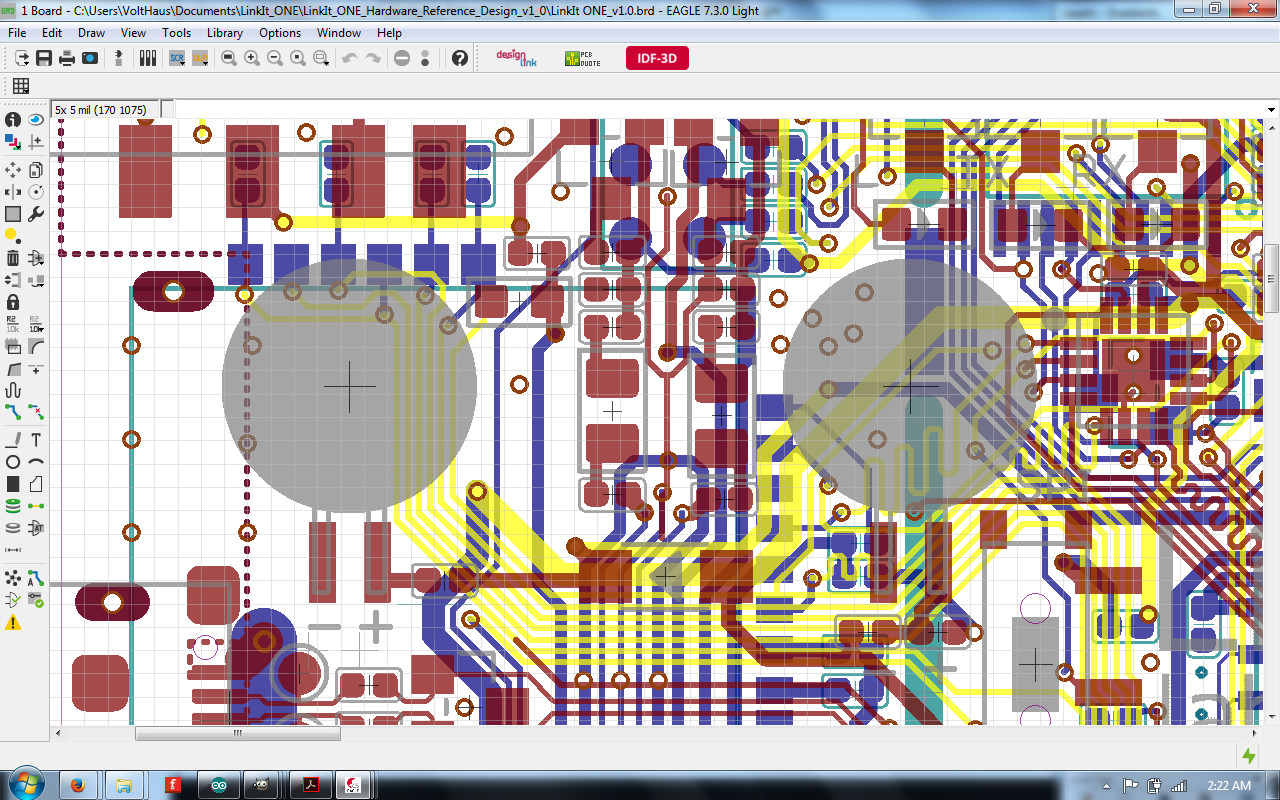Open the Display layers dropdown
Screen dimensions: 1280x800
click(x=13, y=142)
